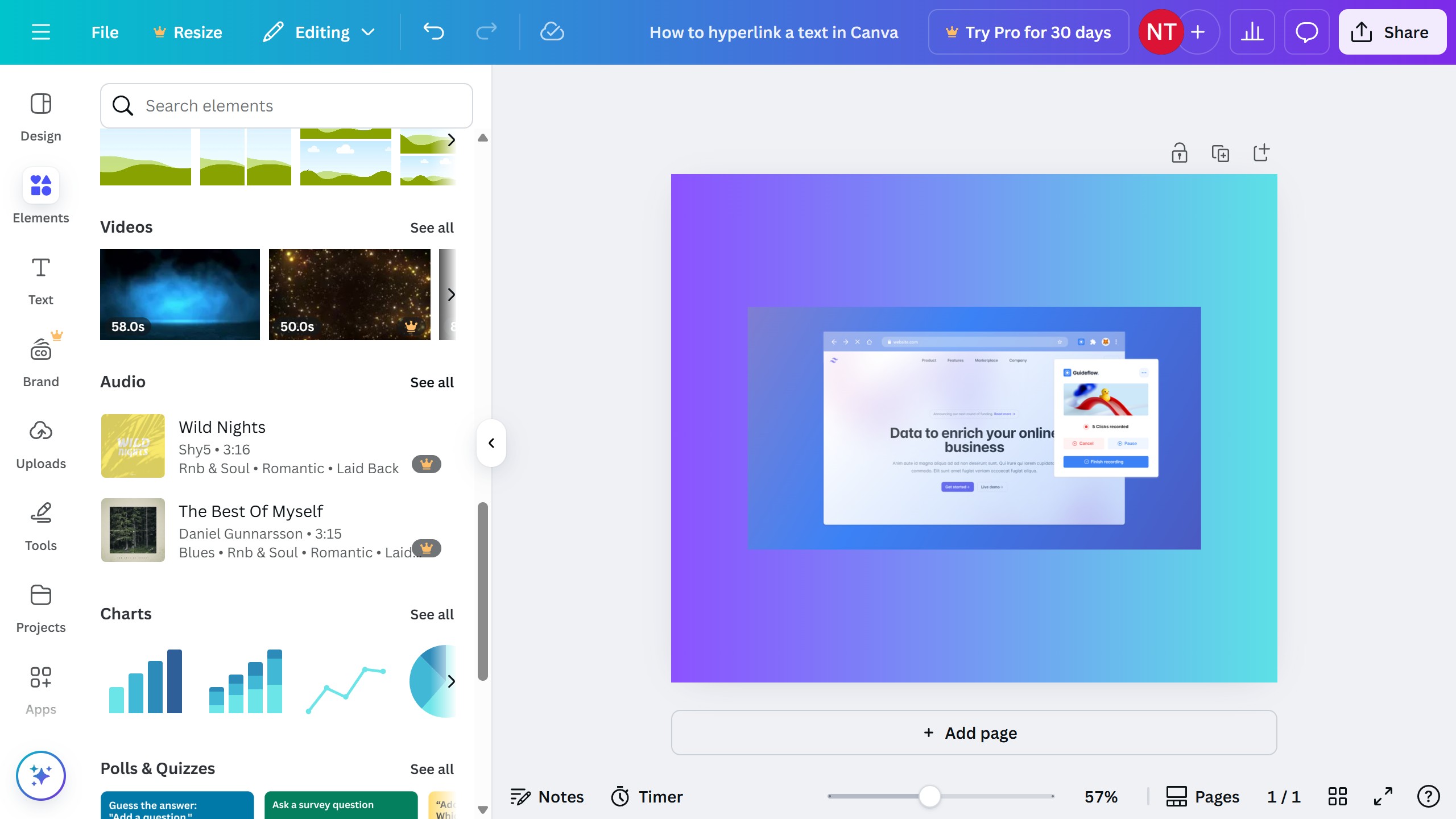See all Audio elements
This screenshot has height=819, width=1456.
click(x=432, y=382)
